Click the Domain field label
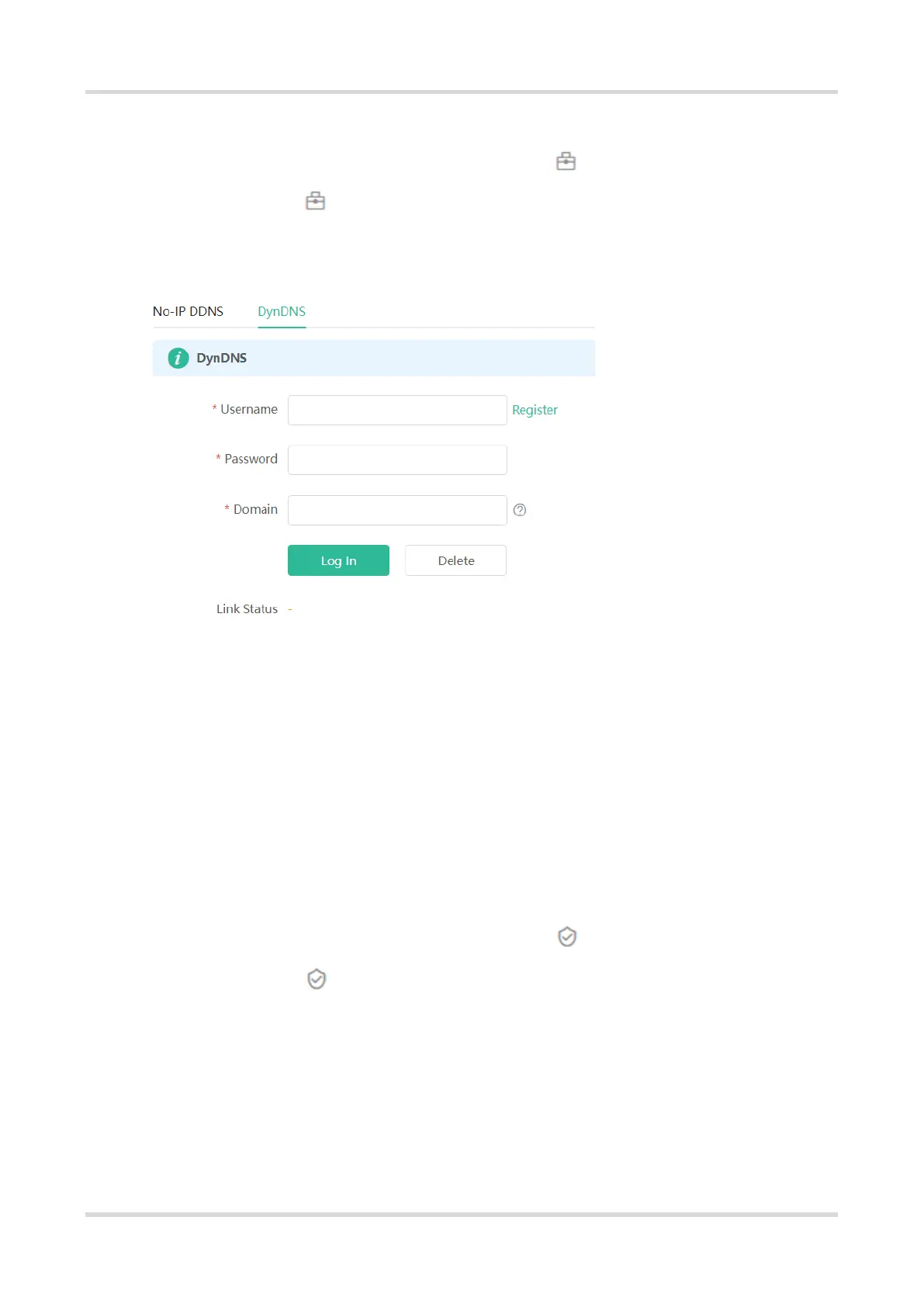Image resolution: width=924 pixels, height=1307 pixels. (x=255, y=509)
